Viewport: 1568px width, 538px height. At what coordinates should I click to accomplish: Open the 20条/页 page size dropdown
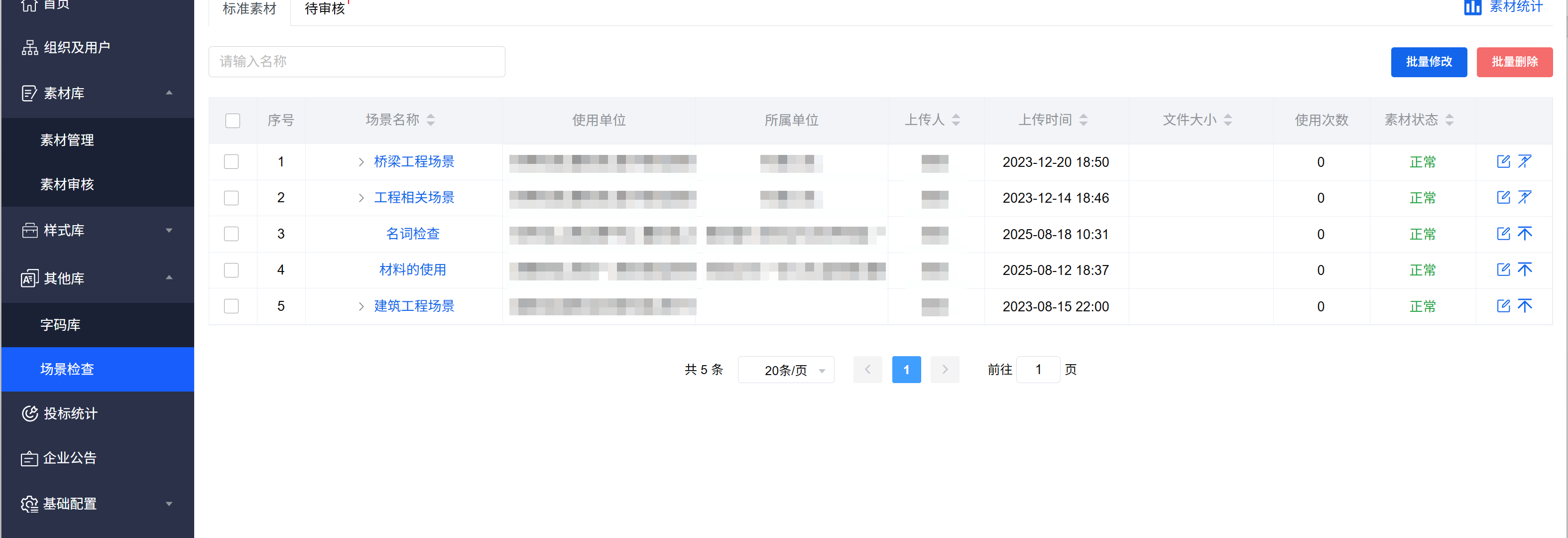click(x=785, y=370)
